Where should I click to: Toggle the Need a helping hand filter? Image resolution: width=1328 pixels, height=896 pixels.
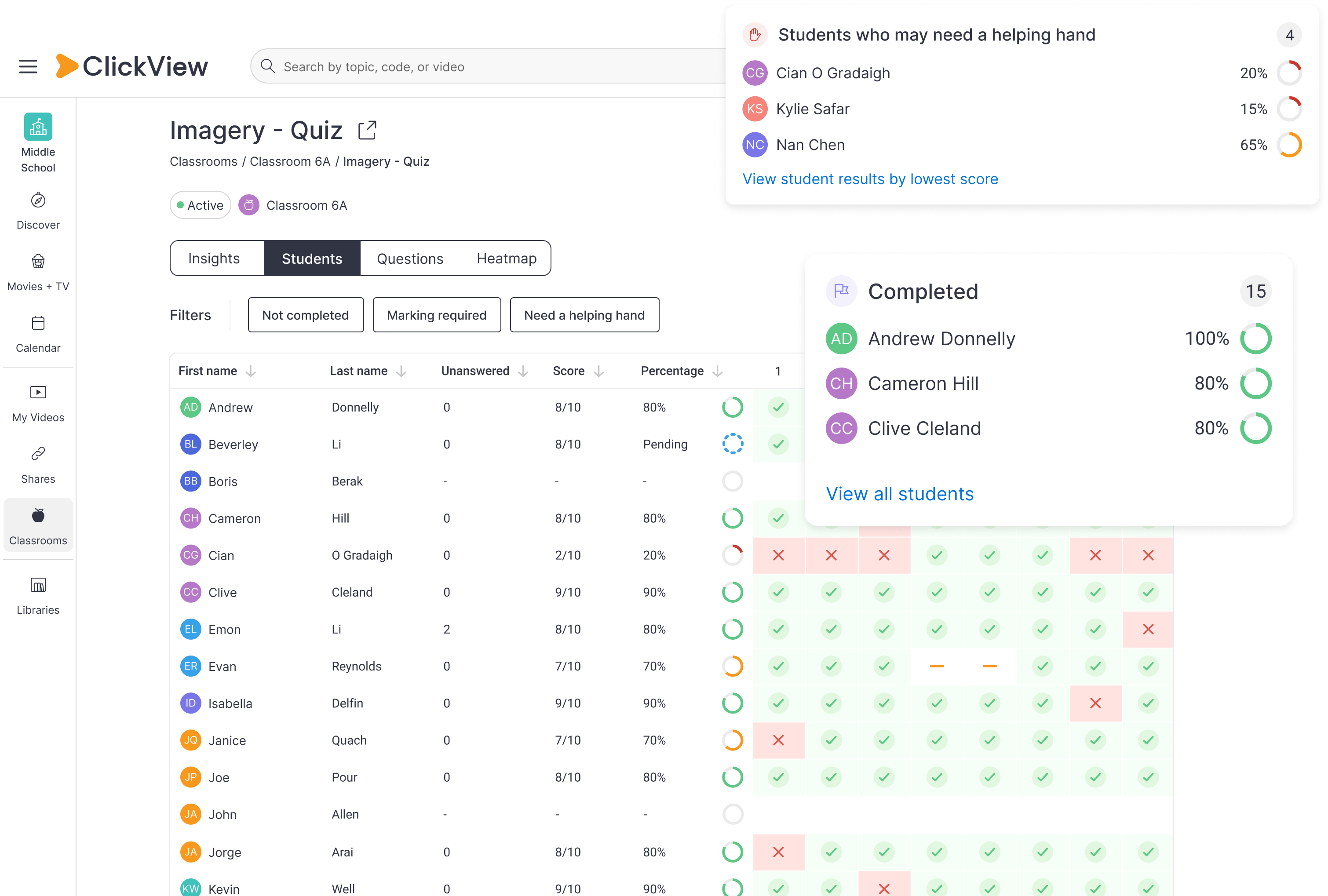point(584,315)
